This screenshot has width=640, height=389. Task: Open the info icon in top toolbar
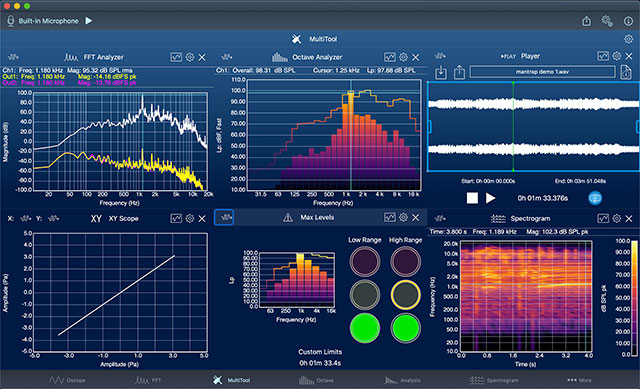[628, 21]
